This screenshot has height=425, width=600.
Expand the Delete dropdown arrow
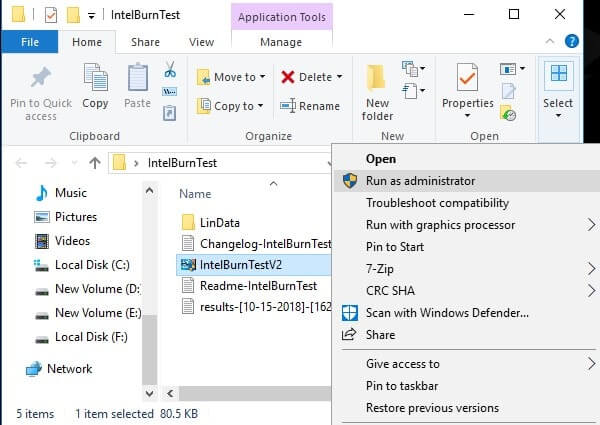coord(339,77)
